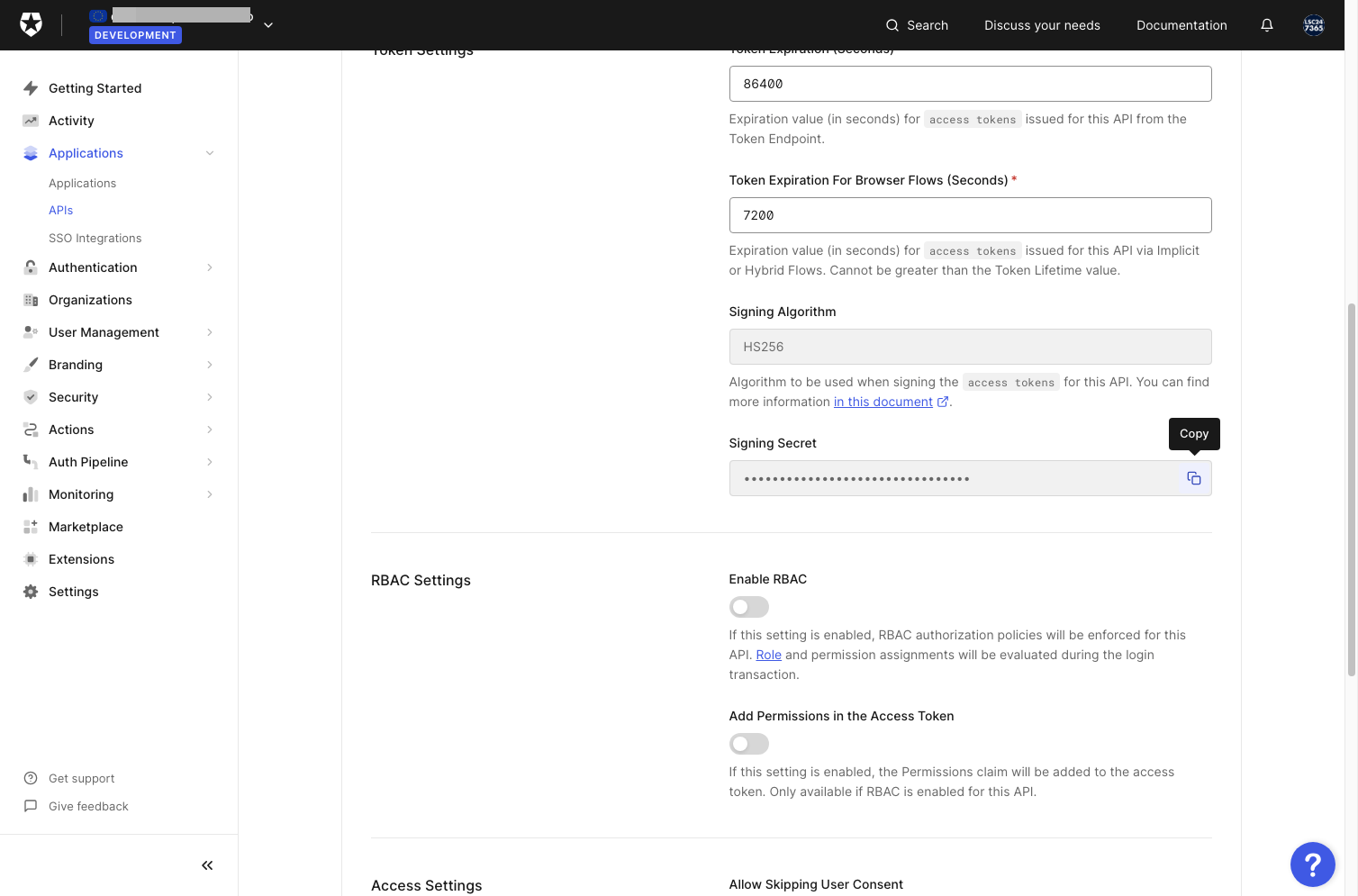Viewport: 1358px width, 896px height.
Task: Open the tenant switcher dropdown arrow
Action: point(268,25)
